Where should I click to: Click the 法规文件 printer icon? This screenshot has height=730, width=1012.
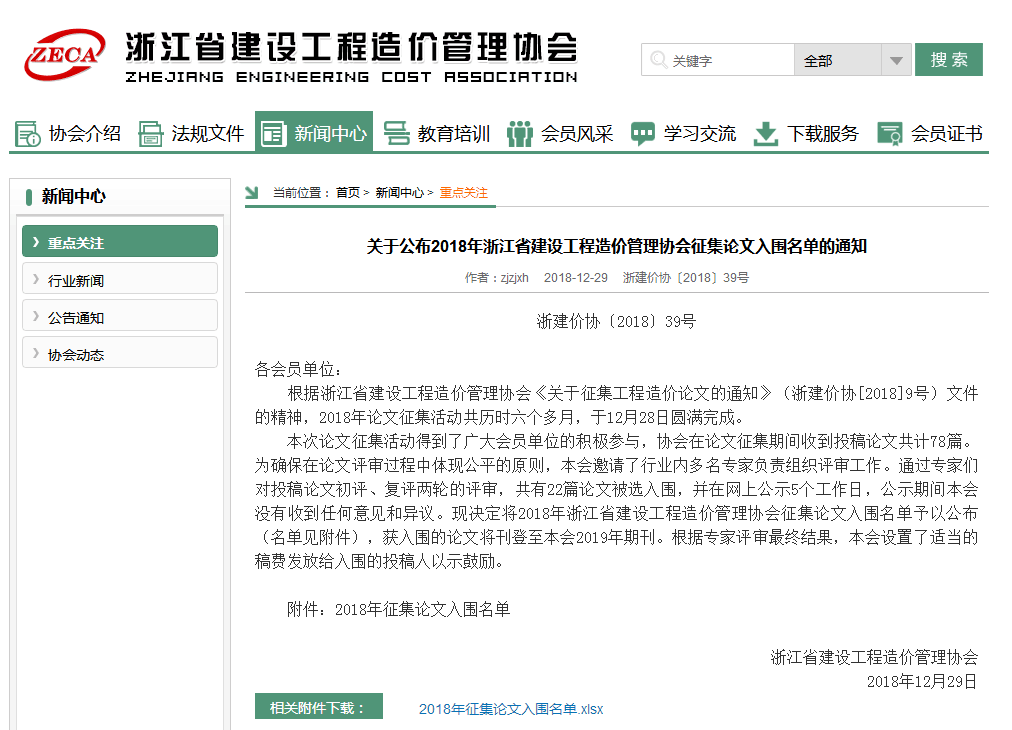(x=150, y=134)
